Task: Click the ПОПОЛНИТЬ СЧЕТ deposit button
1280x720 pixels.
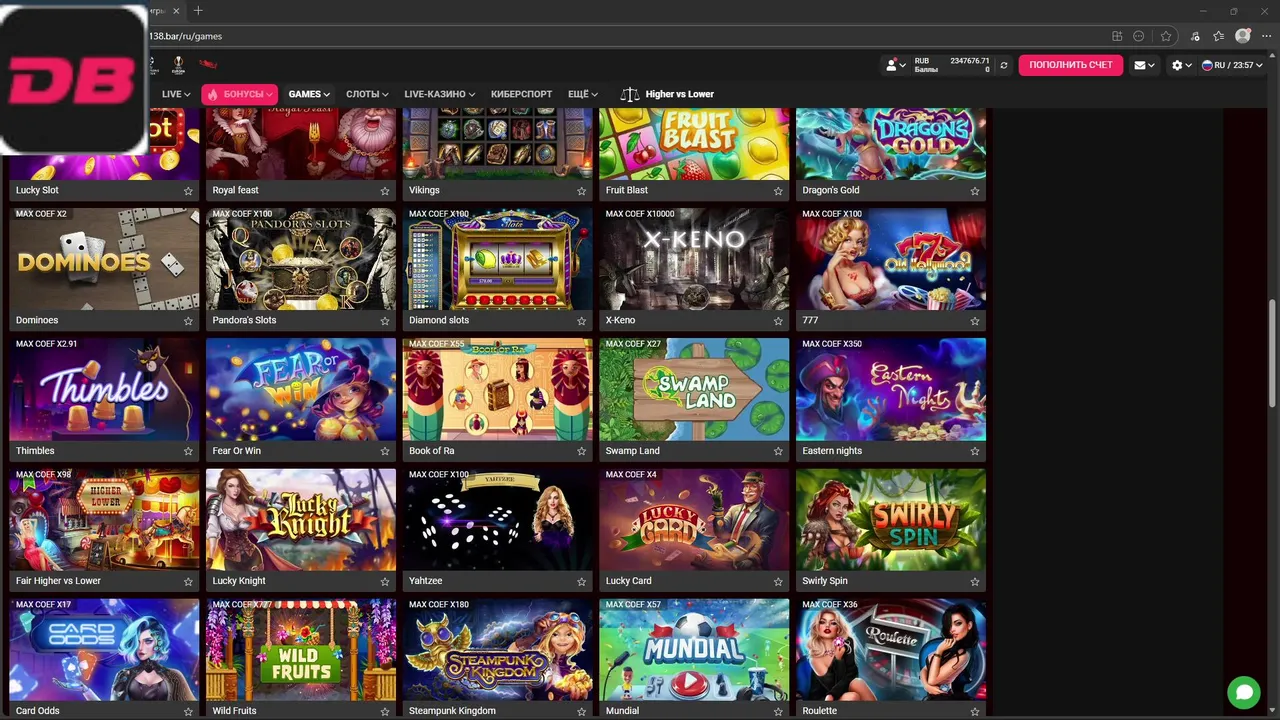Action: pyautogui.click(x=1071, y=65)
